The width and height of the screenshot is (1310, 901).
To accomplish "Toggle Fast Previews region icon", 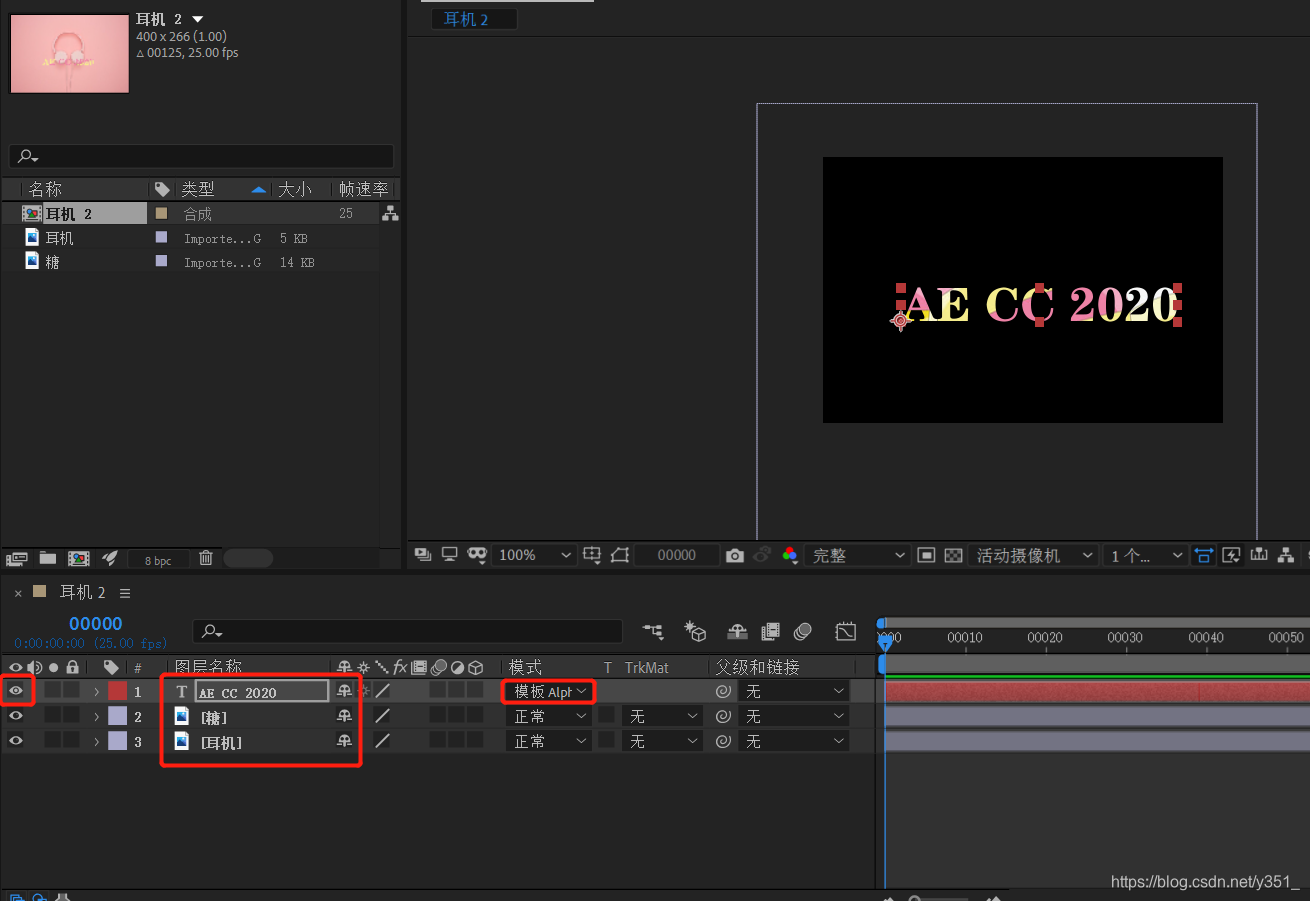I will pos(926,555).
